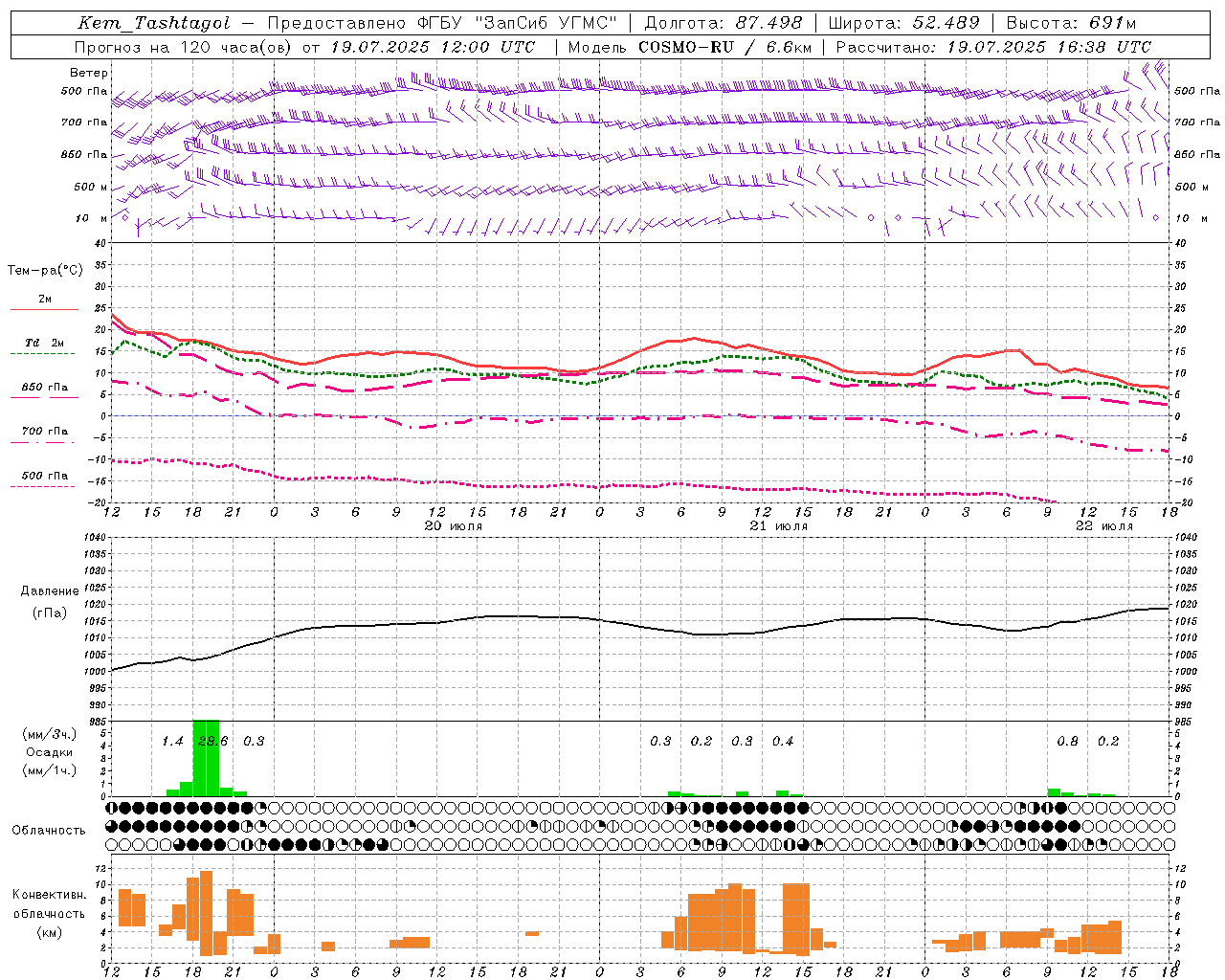Select the Td 2м legend entry
This screenshot has height=980, width=1225.
pyautogui.click(x=45, y=343)
